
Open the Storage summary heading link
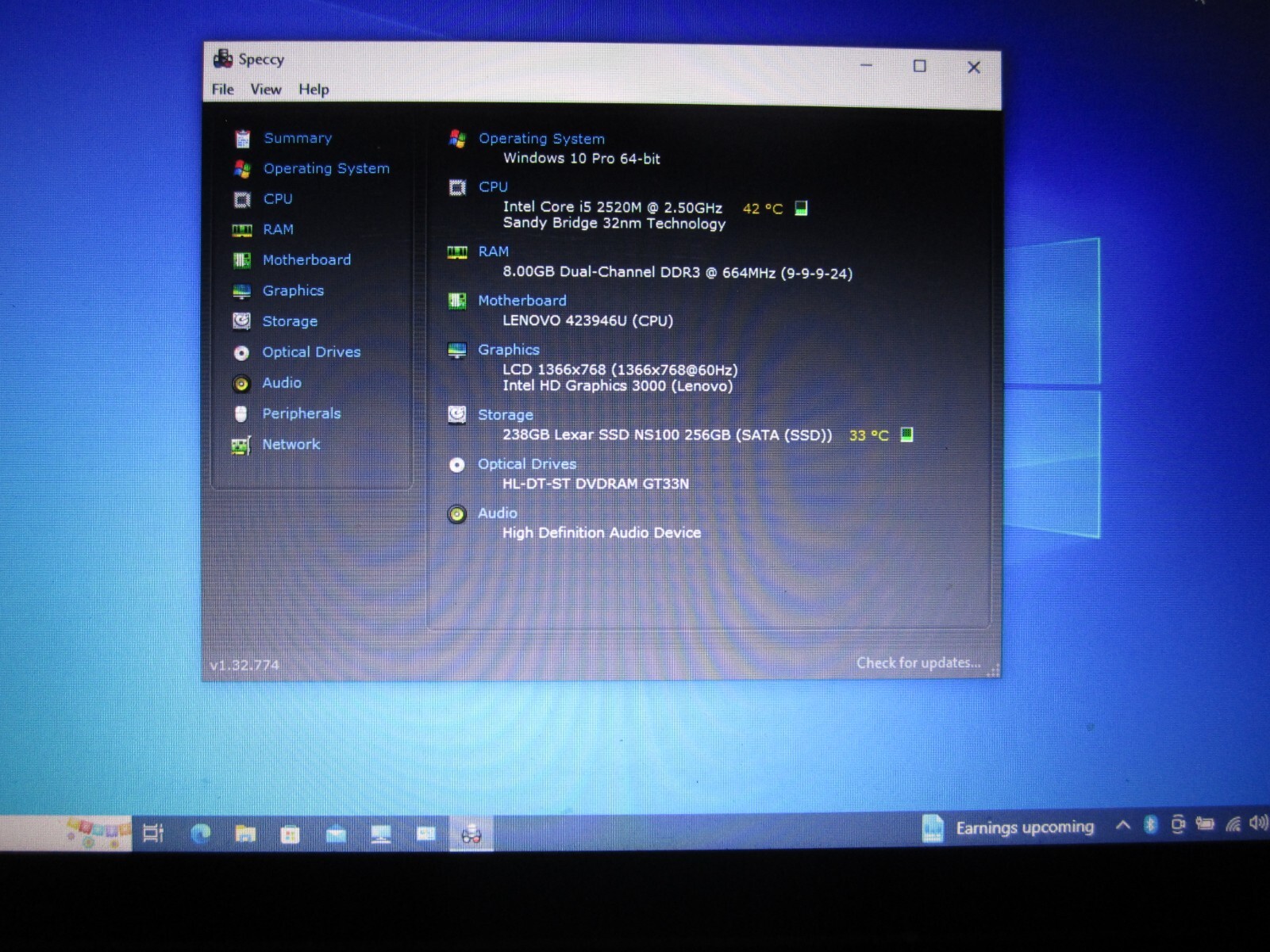506,415
